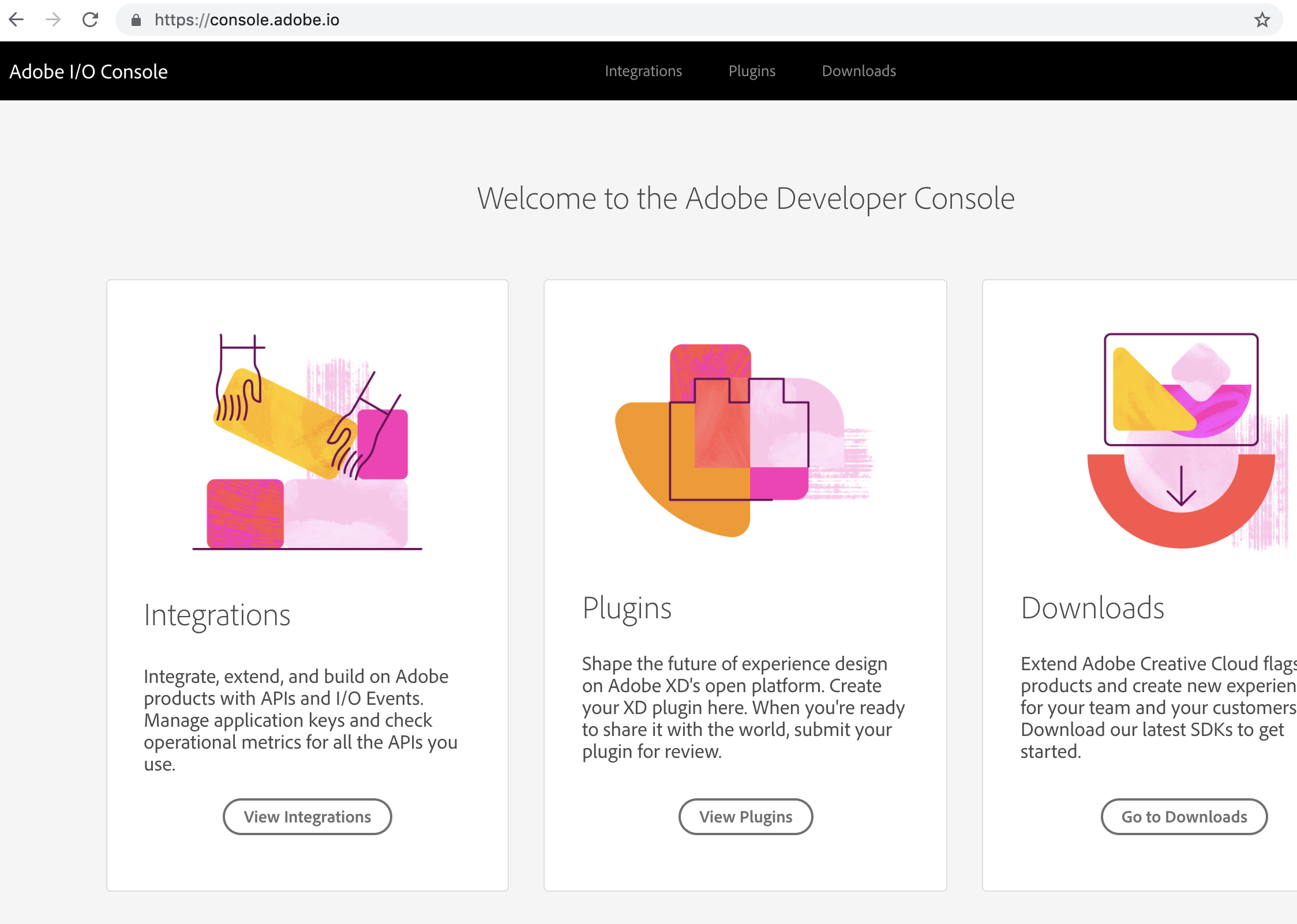Bookmark the page using the star icon
The height and width of the screenshot is (924, 1297).
tap(1262, 19)
